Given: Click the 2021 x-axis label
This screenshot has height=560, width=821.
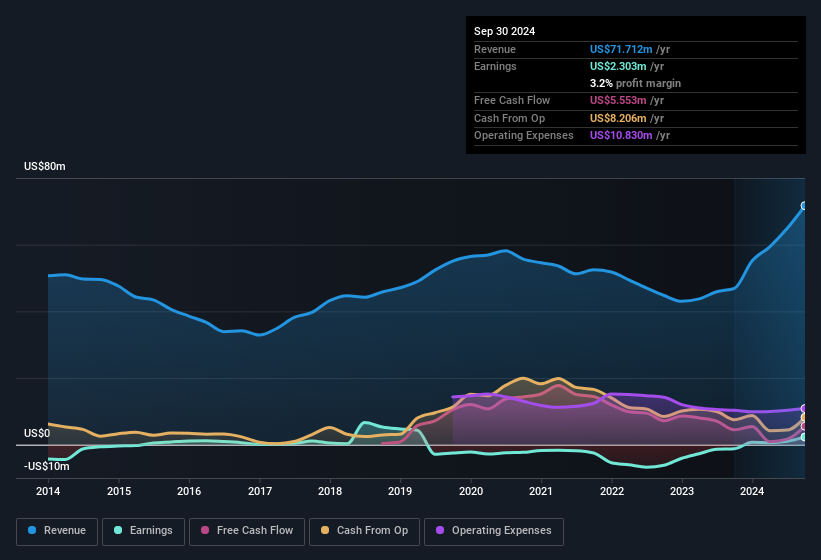Looking at the screenshot, I should click(x=541, y=491).
